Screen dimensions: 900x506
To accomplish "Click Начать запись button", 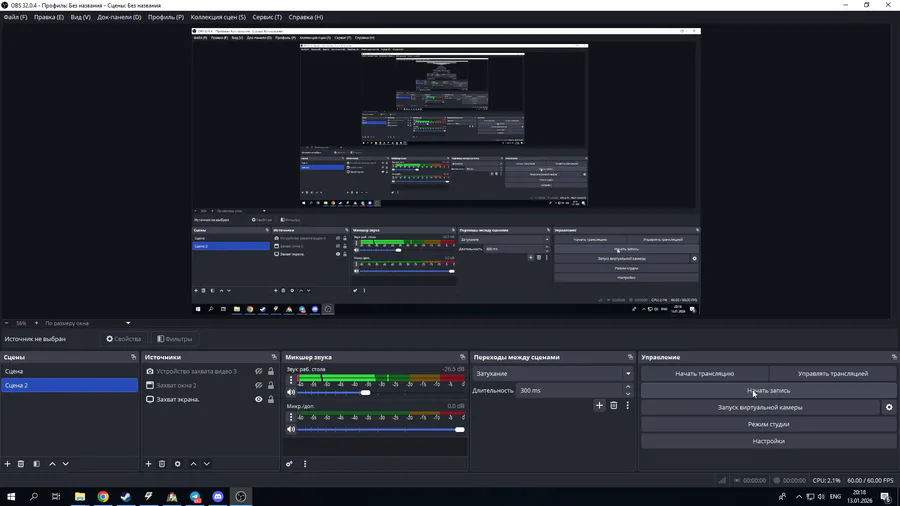I will tap(769, 391).
